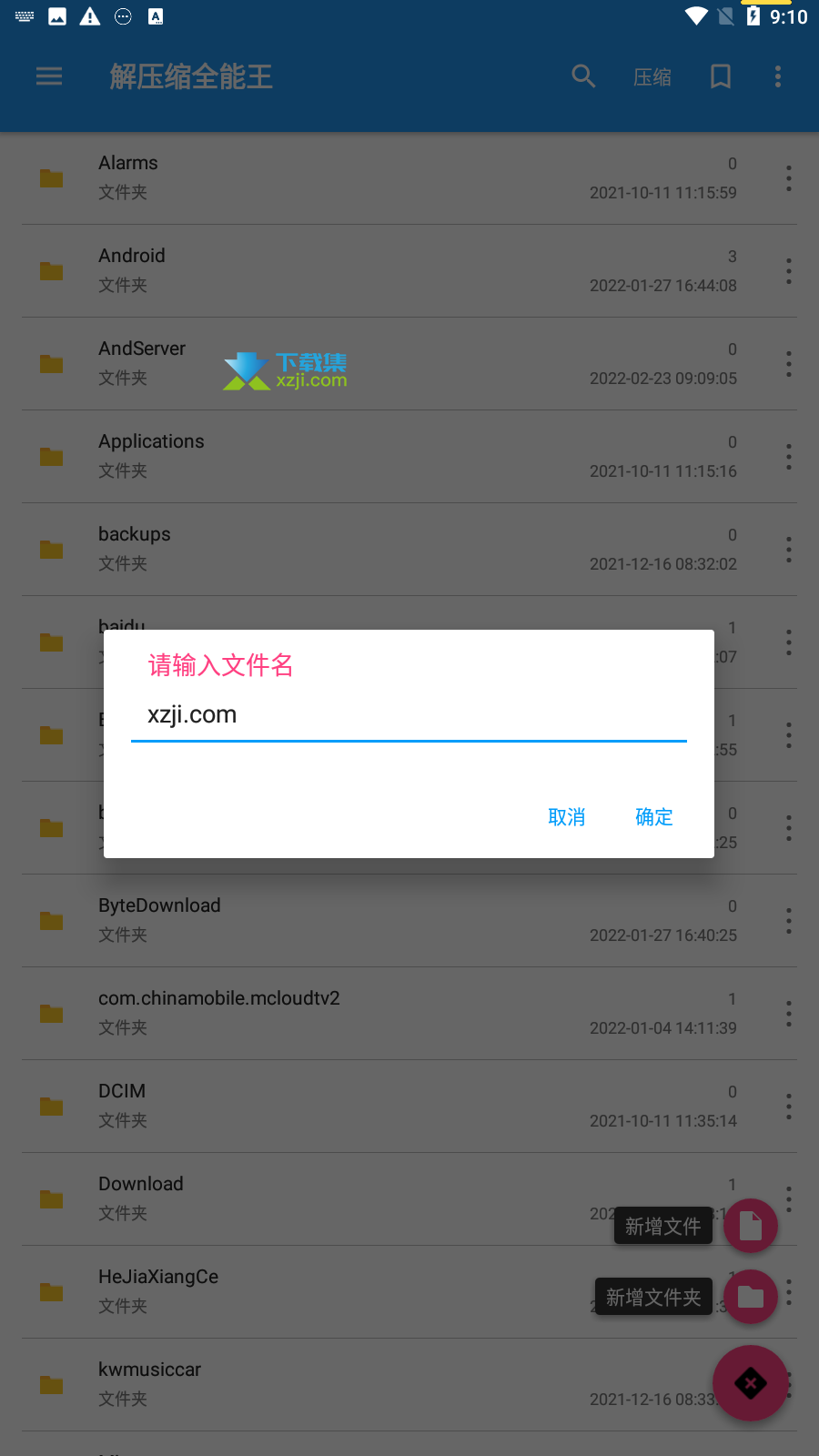This screenshot has height=1456, width=819.
Task: Open the ByteDownload folder
Action: pos(409,921)
